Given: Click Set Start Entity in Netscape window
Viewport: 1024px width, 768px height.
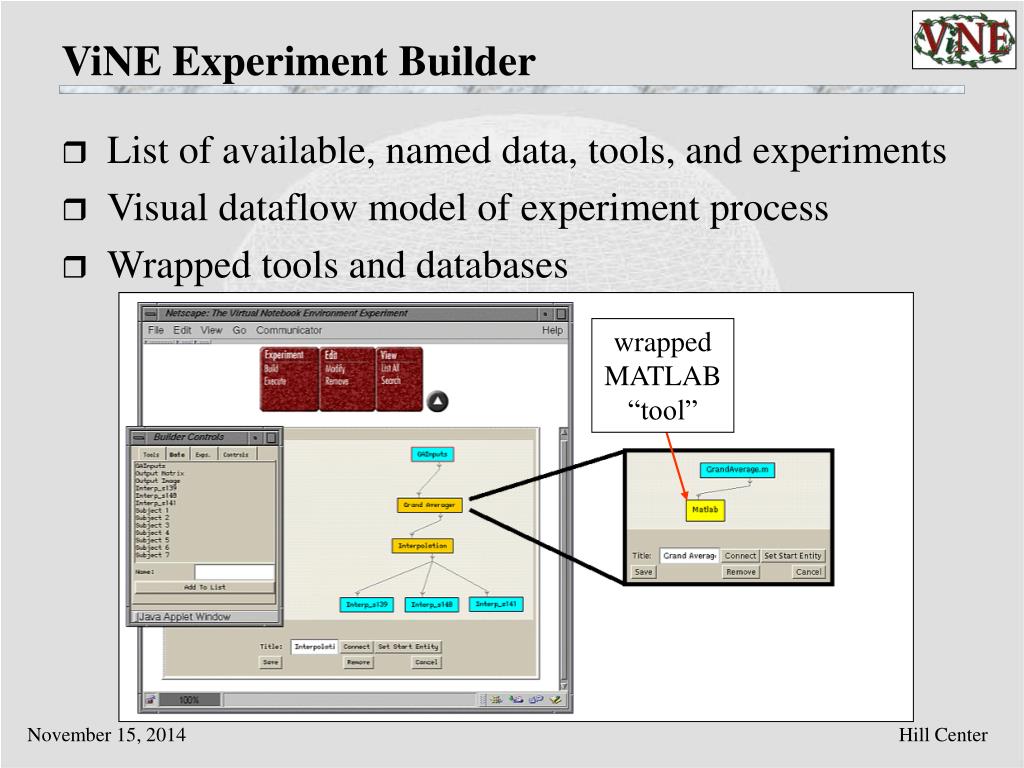Looking at the screenshot, I should click(x=408, y=647).
